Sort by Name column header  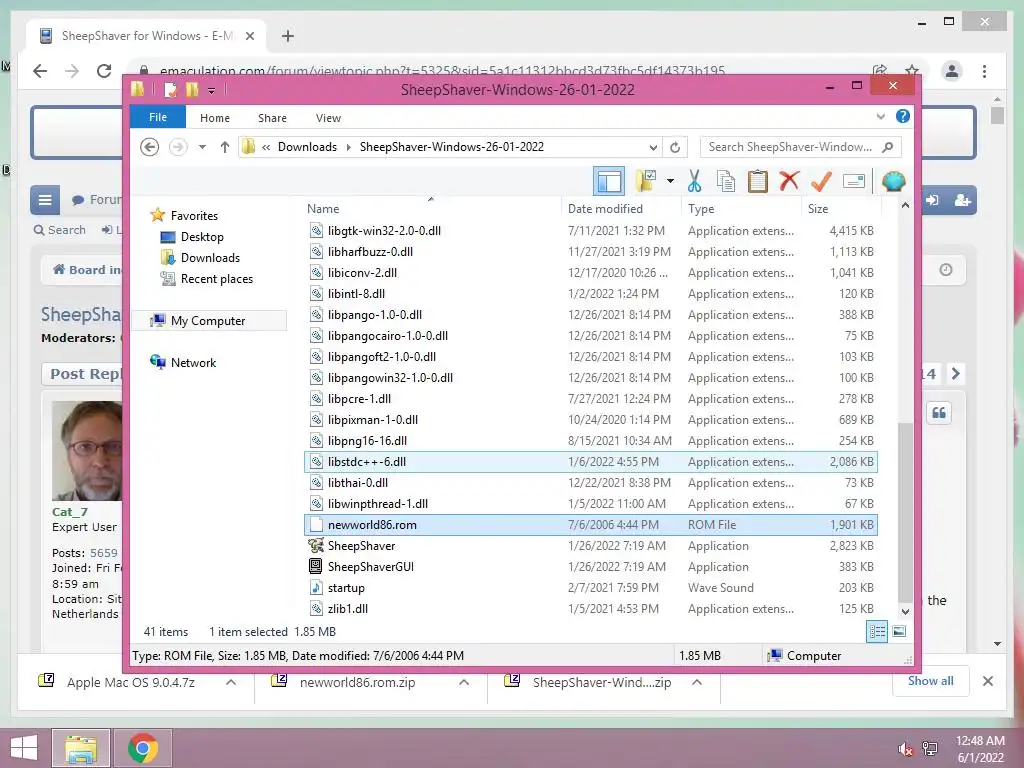click(x=431, y=208)
